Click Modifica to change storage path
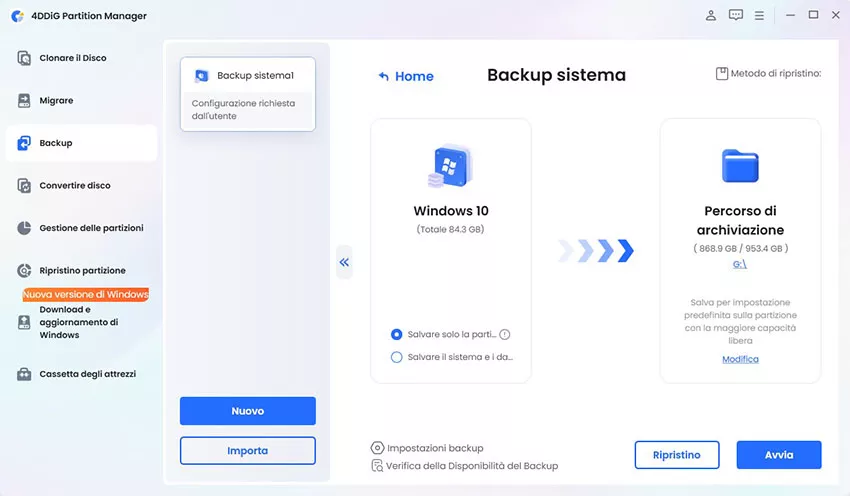 [x=740, y=359]
